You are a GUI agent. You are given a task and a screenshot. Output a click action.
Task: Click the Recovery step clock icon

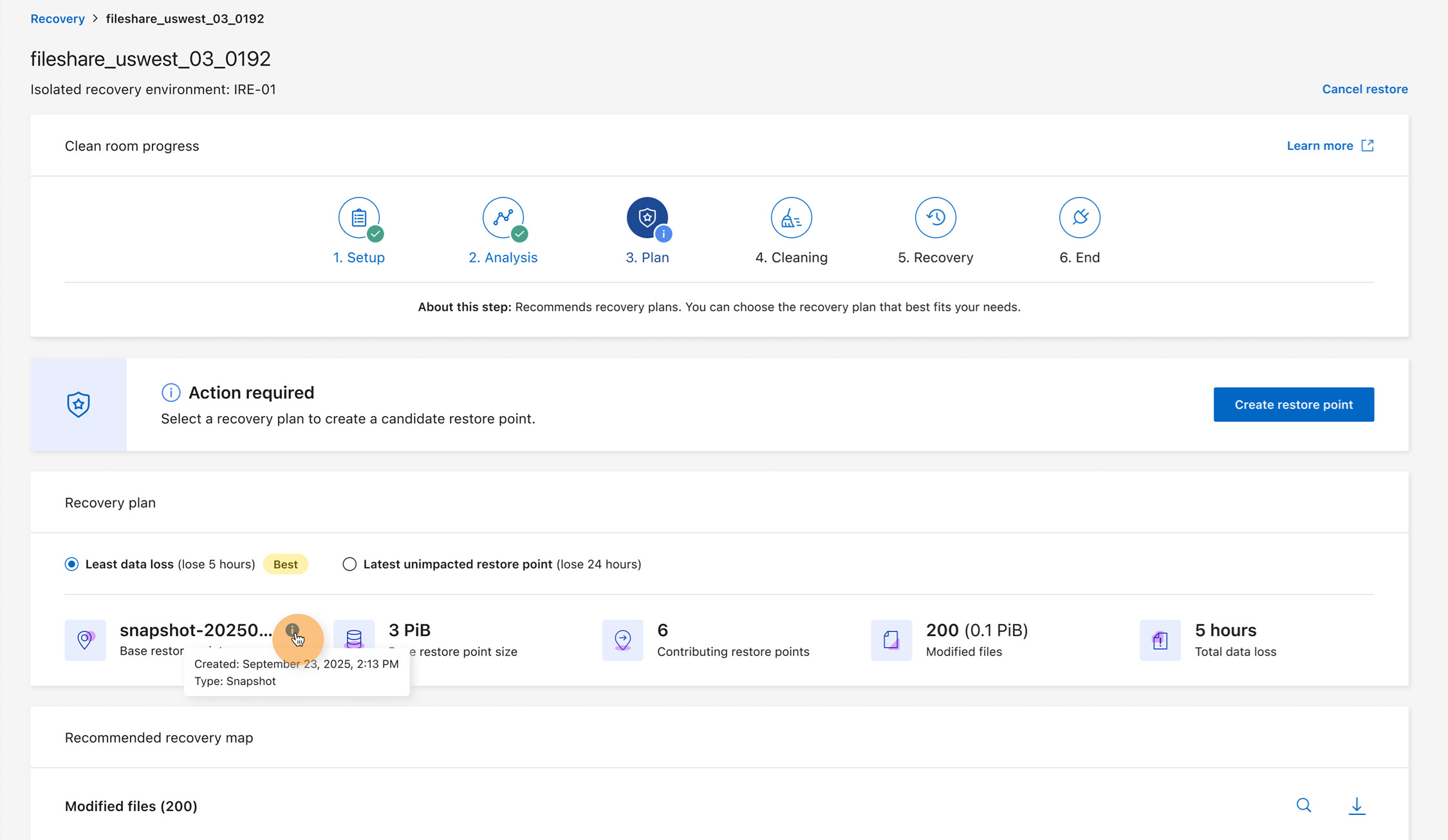point(935,218)
